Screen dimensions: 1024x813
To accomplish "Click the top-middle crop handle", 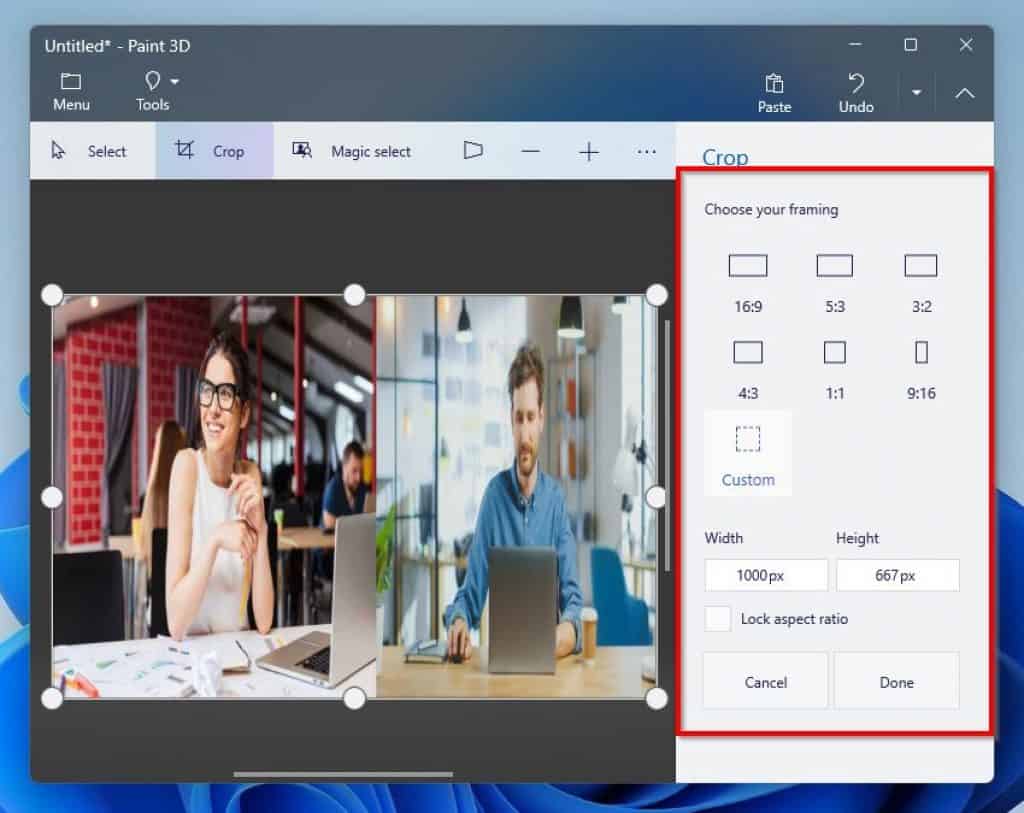I will coord(355,295).
